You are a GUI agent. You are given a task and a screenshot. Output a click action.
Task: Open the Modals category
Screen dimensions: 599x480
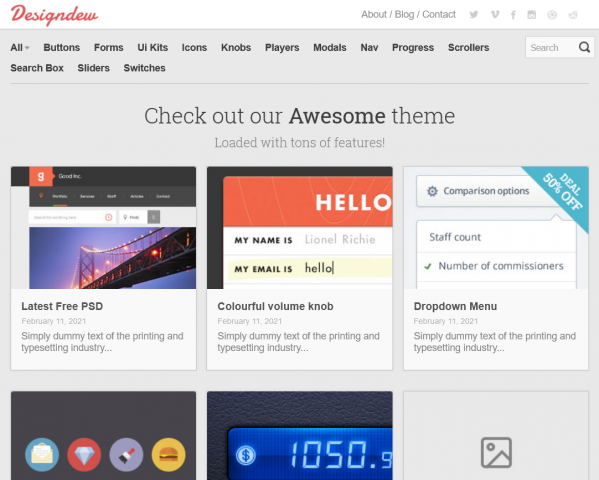tap(330, 47)
